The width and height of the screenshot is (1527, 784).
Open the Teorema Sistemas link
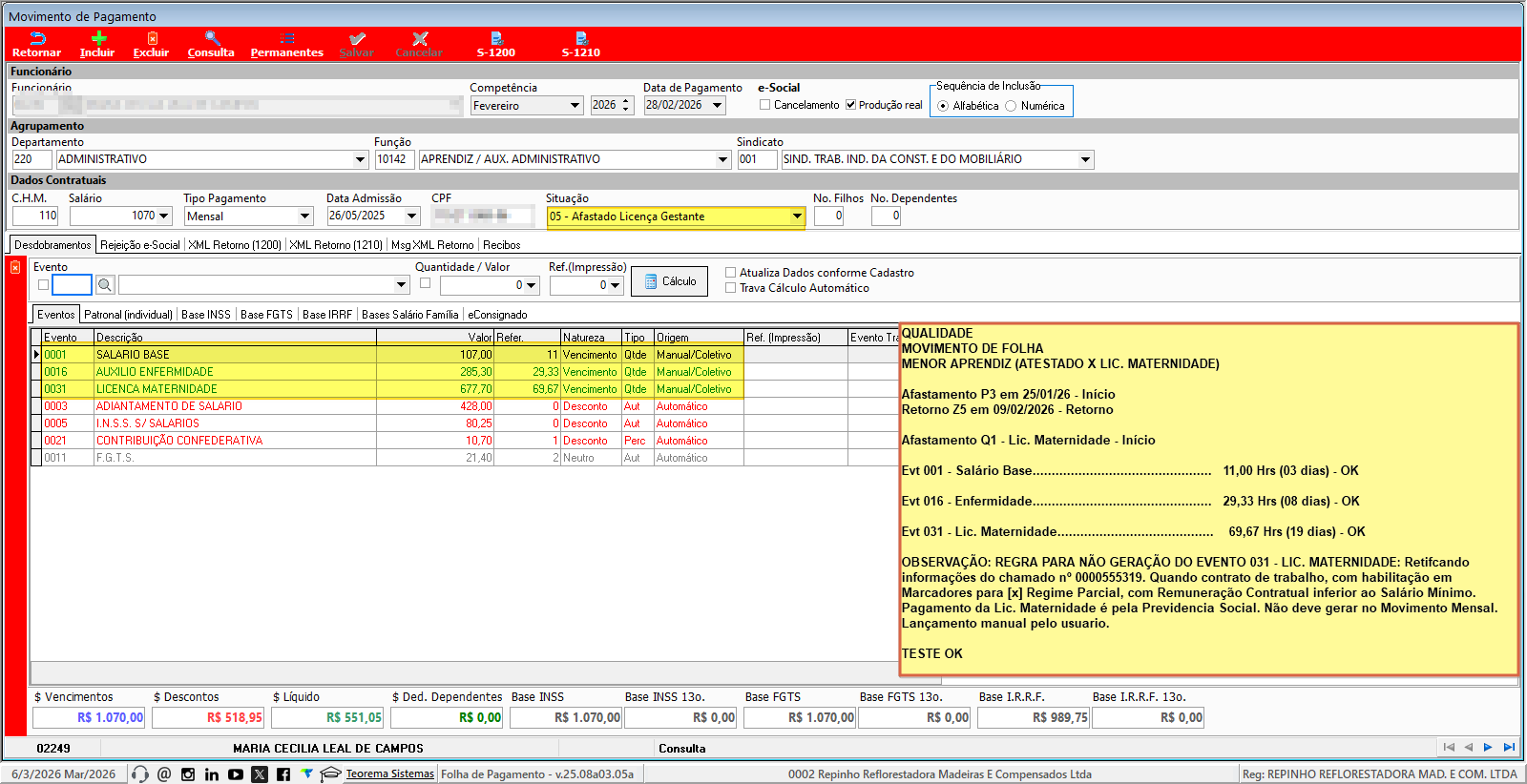[x=389, y=774]
